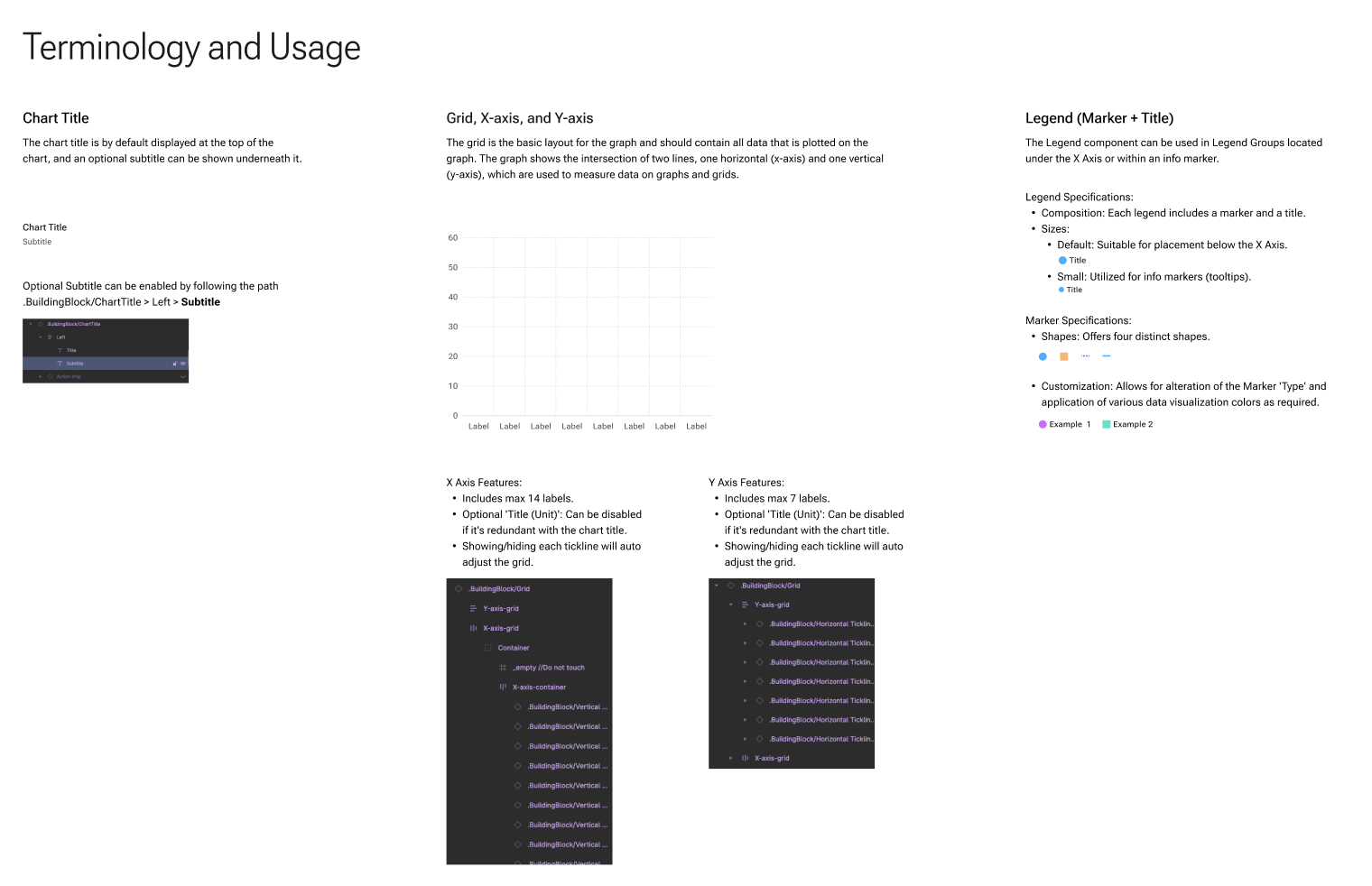This screenshot has height=886, width=1372.
Task: Click the text icon beside Subtitle layer
Action: click(x=60, y=364)
